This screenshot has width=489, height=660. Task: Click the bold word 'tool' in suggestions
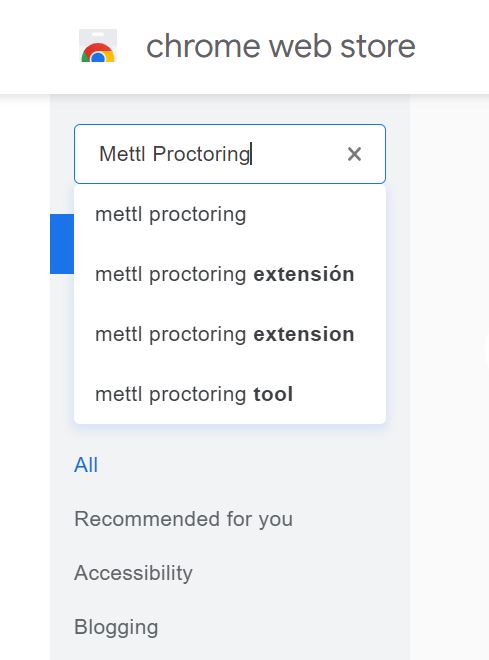click(273, 394)
